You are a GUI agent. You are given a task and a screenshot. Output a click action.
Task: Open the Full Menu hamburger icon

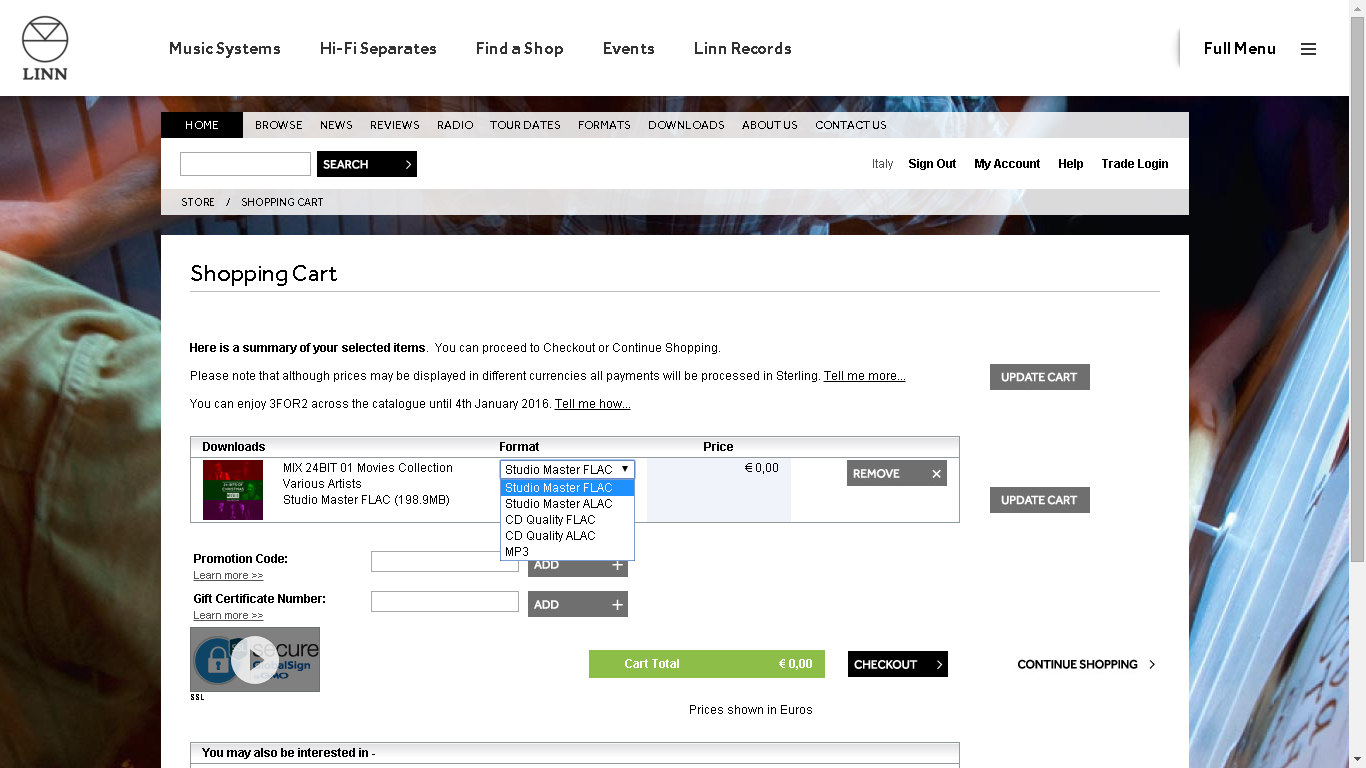(x=1308, y=49)
